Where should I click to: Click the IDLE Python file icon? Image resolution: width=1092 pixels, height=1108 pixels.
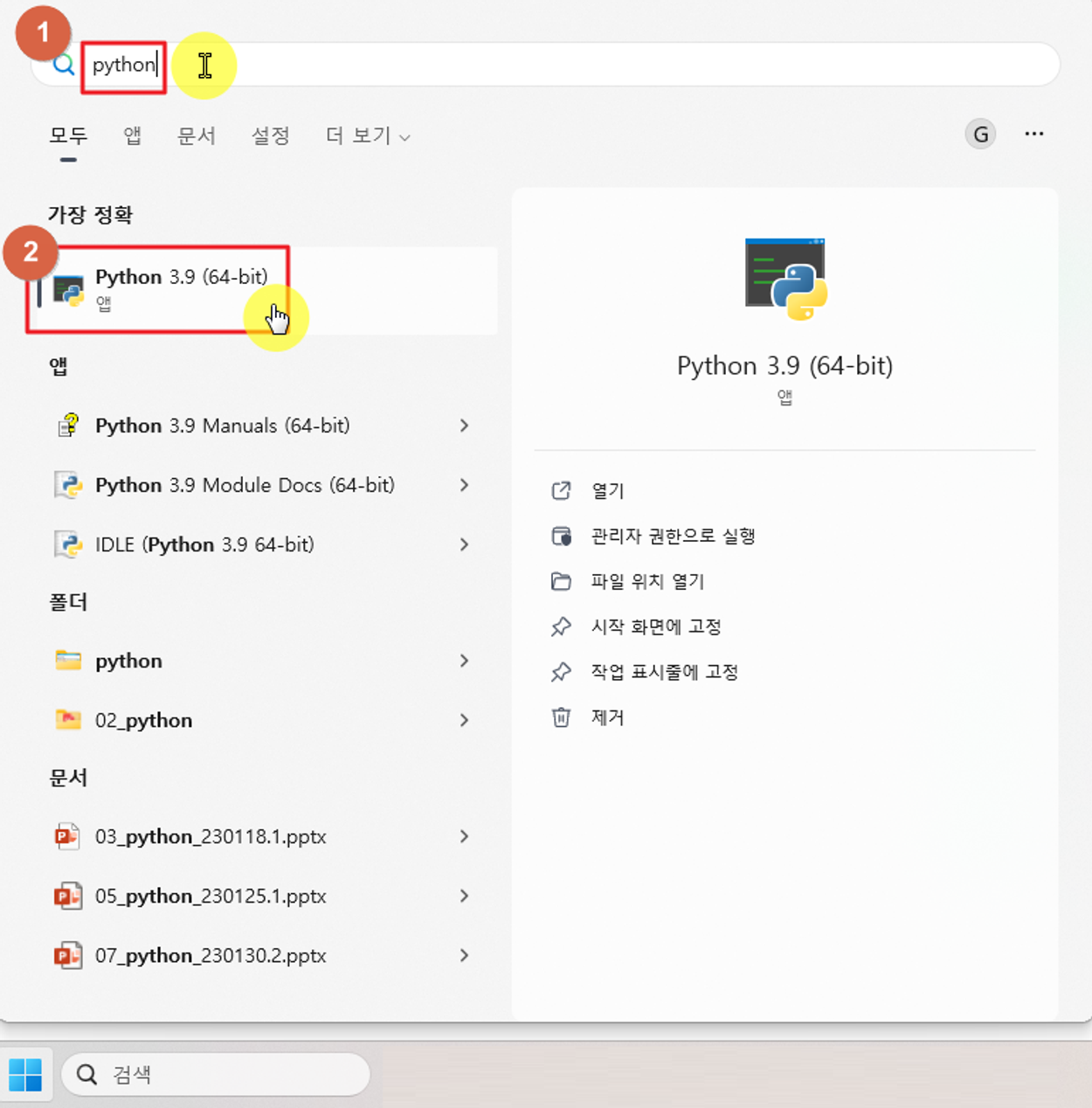pos(68,544)
